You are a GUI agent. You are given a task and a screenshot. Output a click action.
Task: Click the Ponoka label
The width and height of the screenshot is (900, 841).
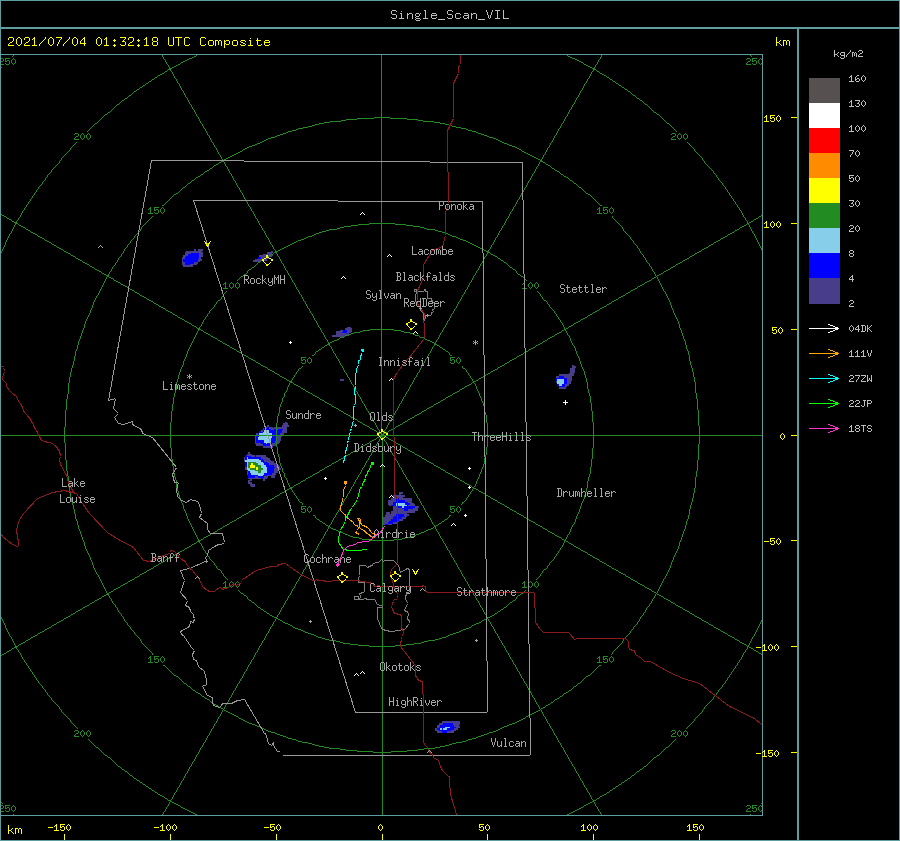pyautogui.click(x=456, y=206)
